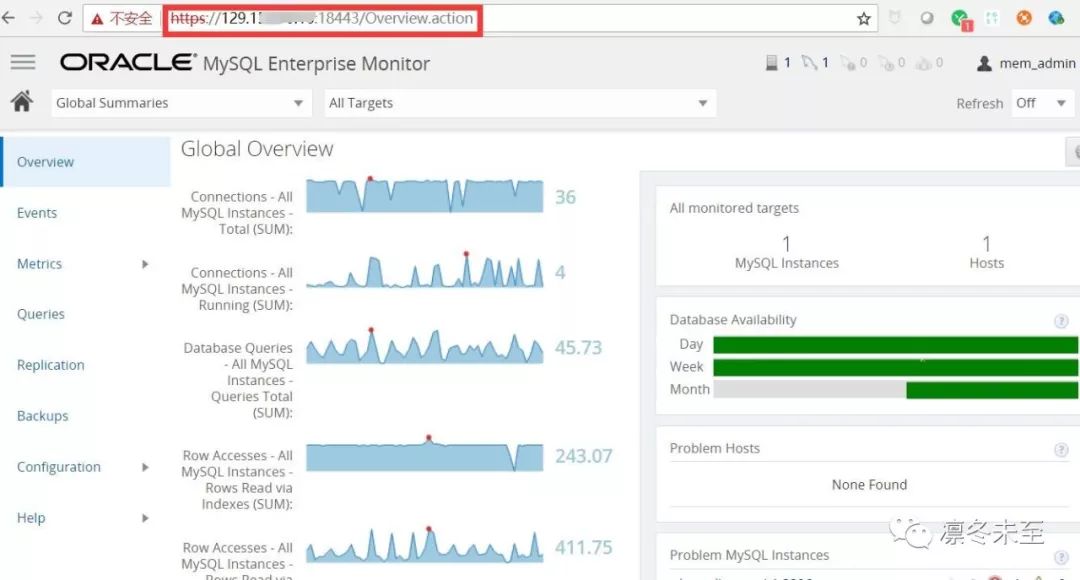
Task: Show help for Problem Hosts
Action: 1061,450
